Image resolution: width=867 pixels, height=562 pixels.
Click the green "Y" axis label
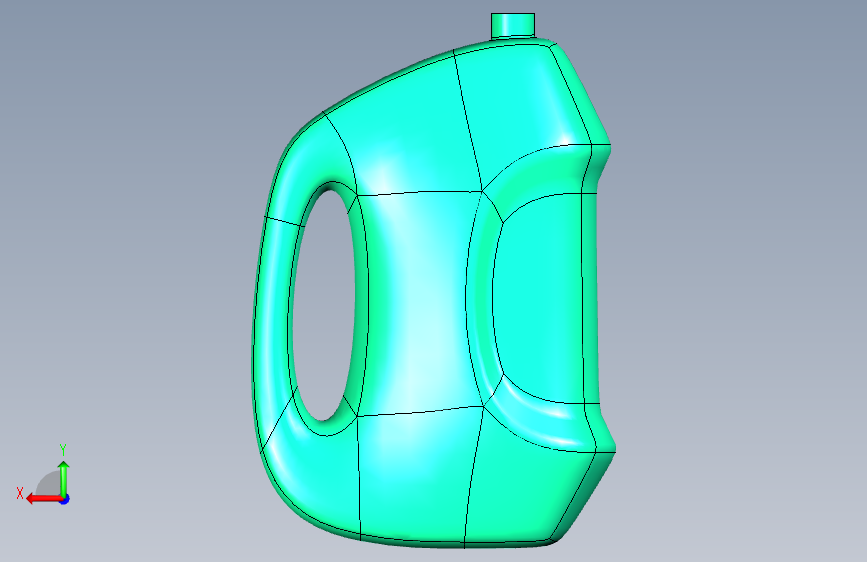click(x=63, y=450)
